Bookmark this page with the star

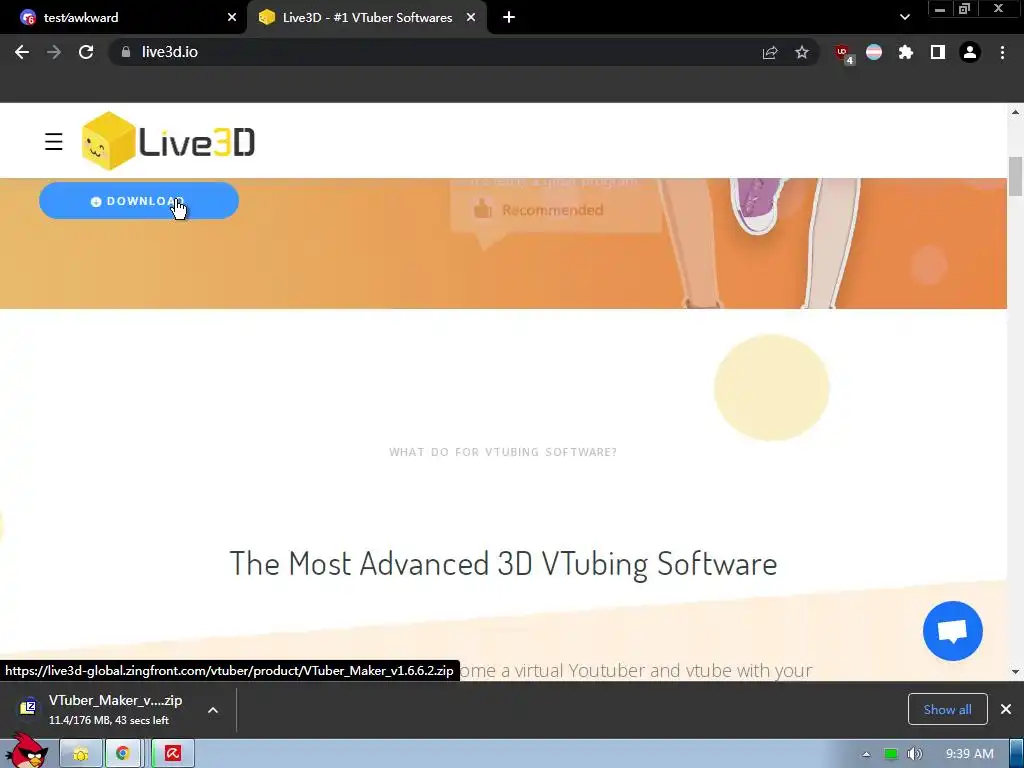coord(802,52)
